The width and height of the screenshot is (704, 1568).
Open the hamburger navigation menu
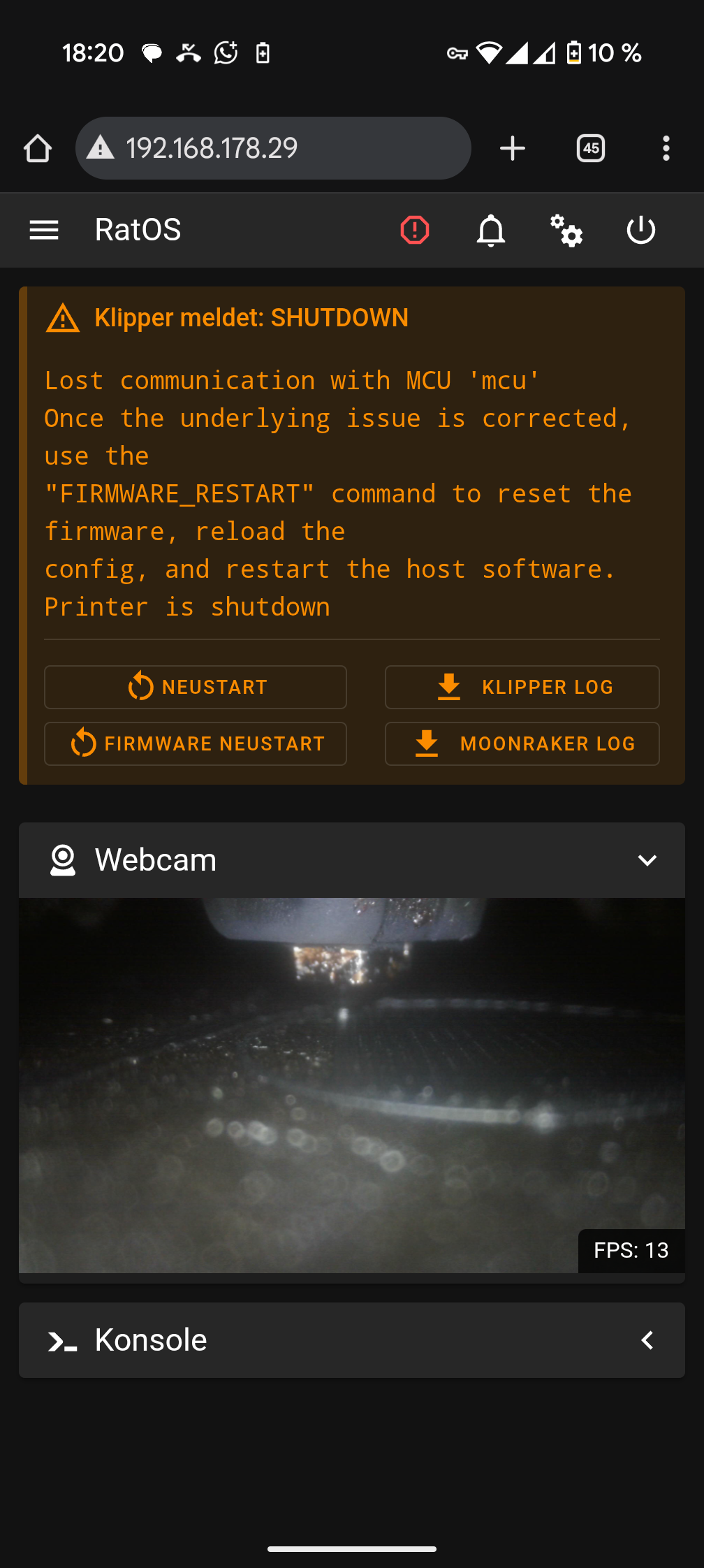pos(44,230)
